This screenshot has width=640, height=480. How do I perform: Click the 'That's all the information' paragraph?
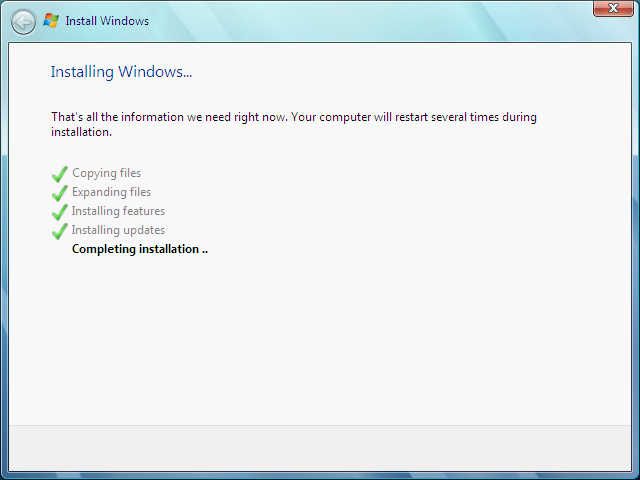[x=294, y=124]
